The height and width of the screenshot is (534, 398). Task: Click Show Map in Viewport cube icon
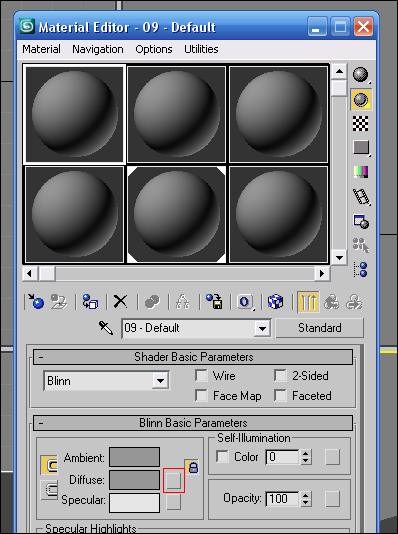275,301
